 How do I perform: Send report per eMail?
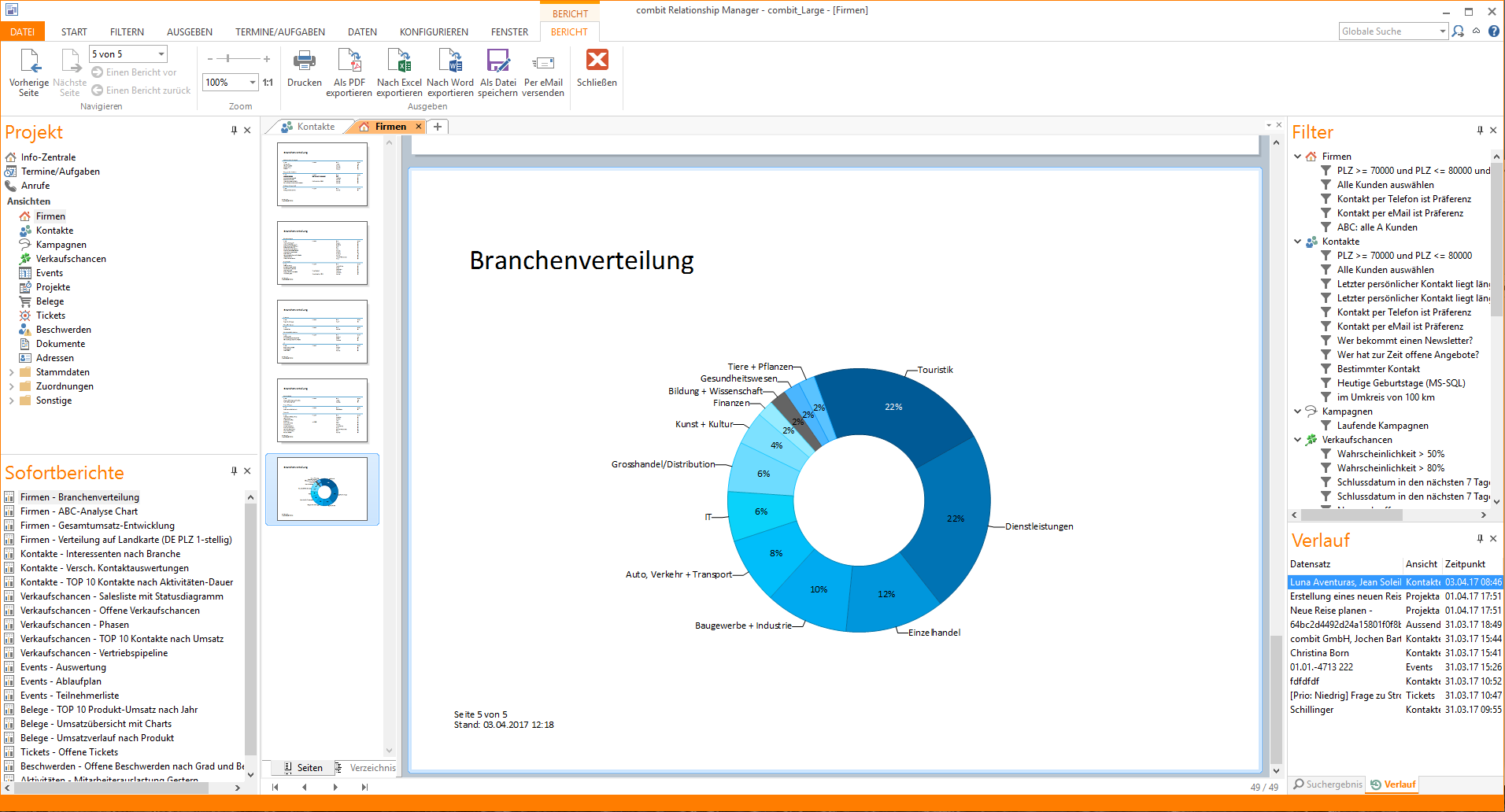pyautogui.click(x=542, y=61)
